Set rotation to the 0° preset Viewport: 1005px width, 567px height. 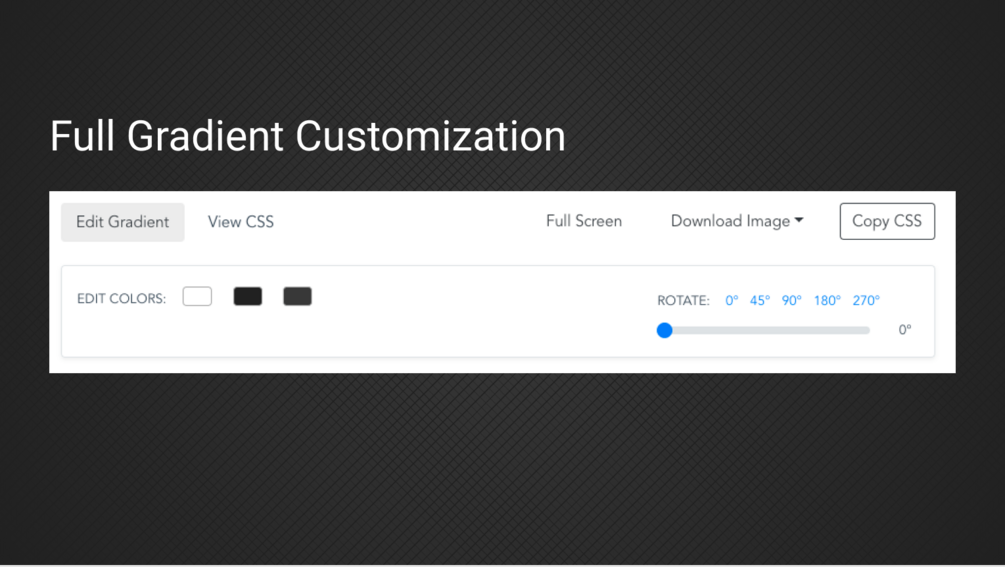tap(732, 300)
